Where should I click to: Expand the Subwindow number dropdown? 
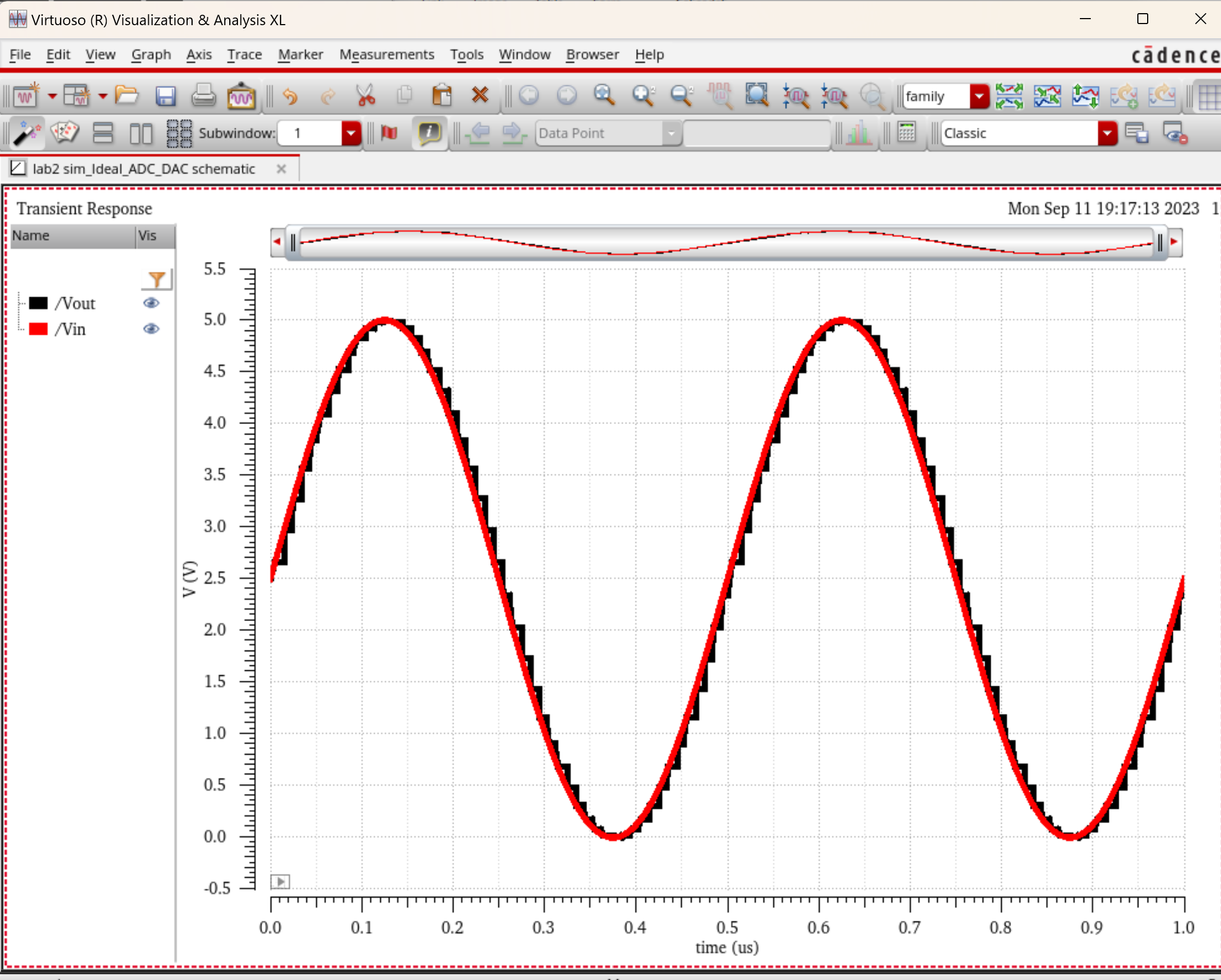coord(351,134)
